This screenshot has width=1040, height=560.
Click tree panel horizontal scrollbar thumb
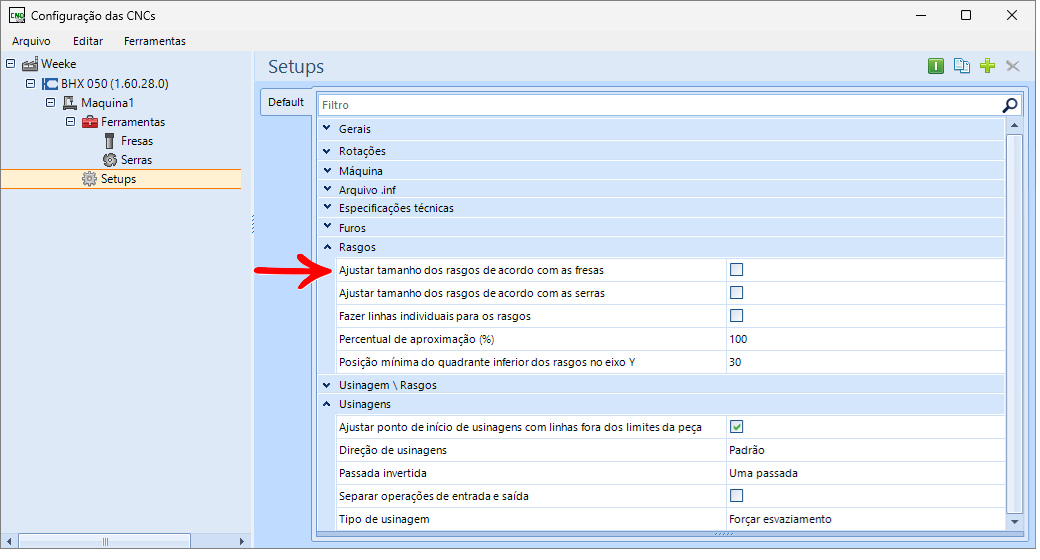pyautogui.click(x=105, y=541)
